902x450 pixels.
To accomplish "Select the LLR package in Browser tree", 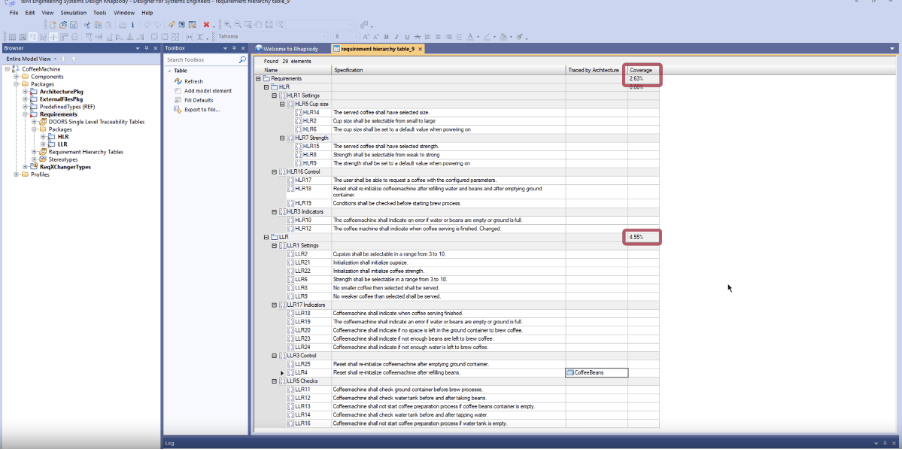I will pyautogui.click(x=63, y=144).
